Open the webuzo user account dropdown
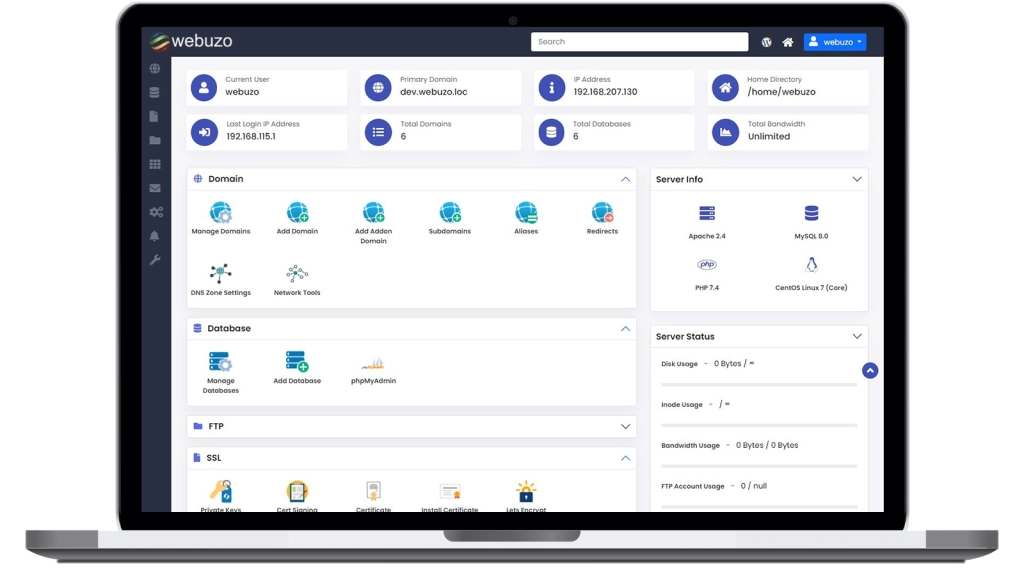The width and height of the screenshot is (1024, 576). [835, 41]
